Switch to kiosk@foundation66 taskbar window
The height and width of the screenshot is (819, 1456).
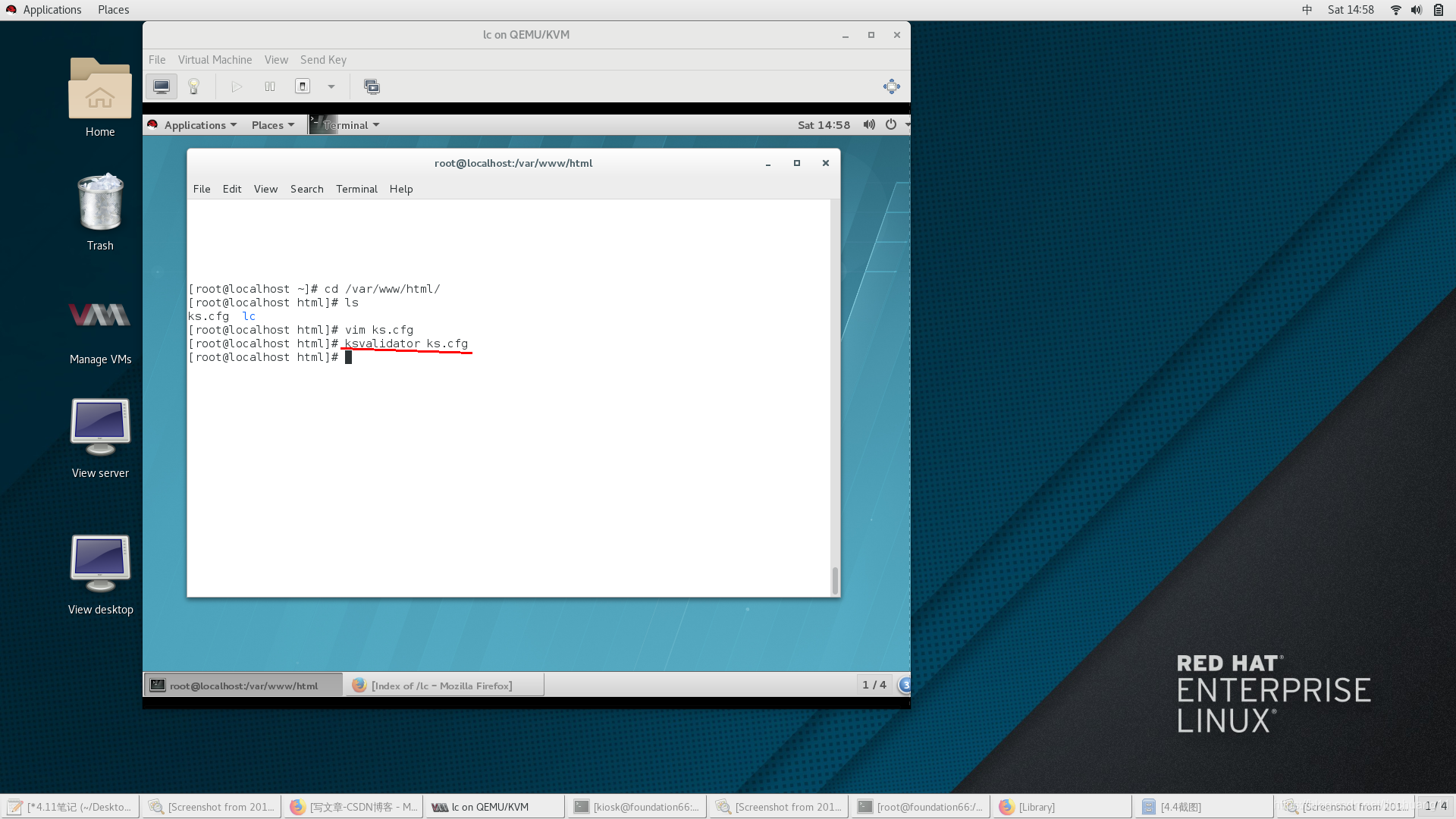[636, 807]
